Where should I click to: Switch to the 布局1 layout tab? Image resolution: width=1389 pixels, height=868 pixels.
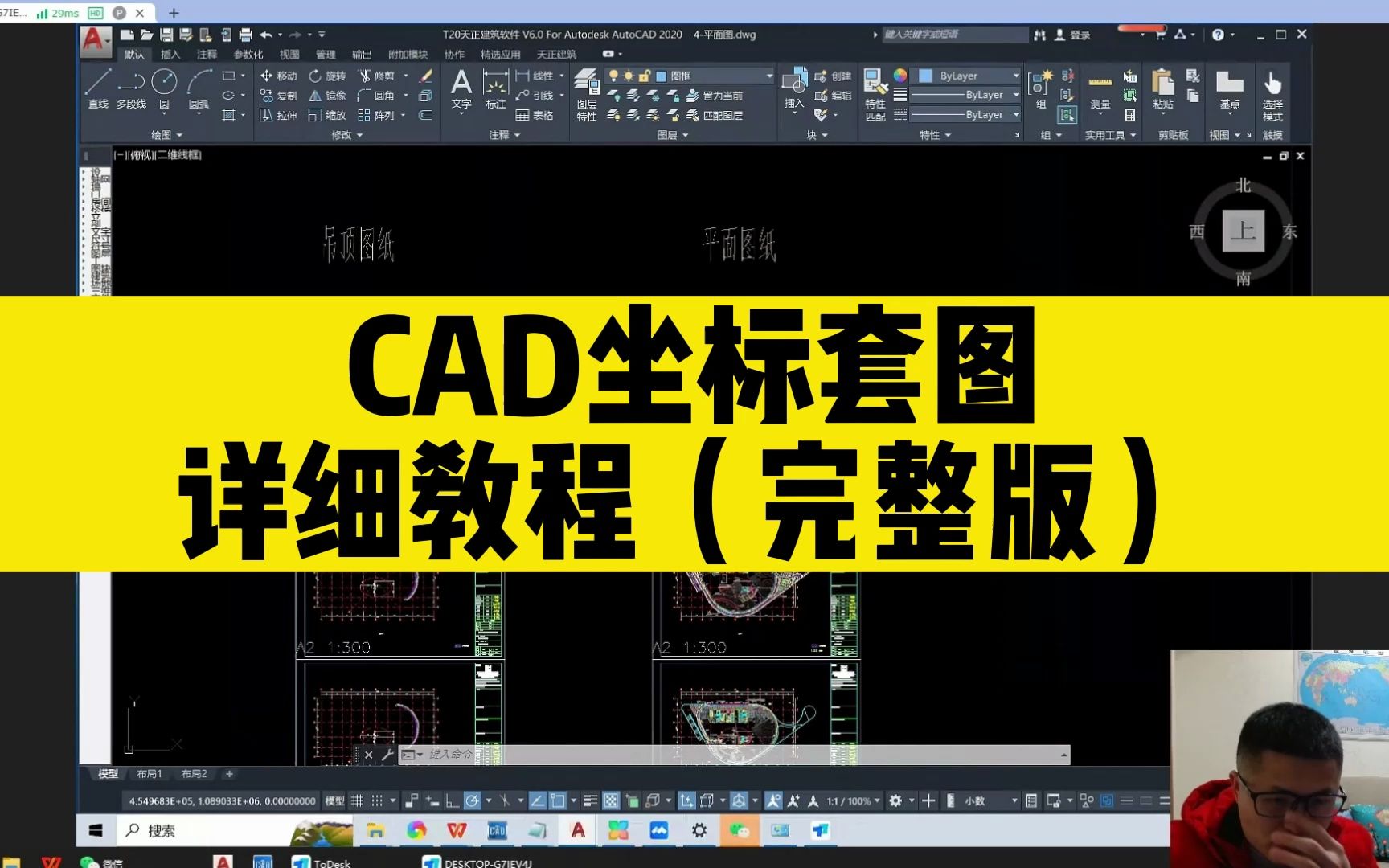click(x=150, y=774)
